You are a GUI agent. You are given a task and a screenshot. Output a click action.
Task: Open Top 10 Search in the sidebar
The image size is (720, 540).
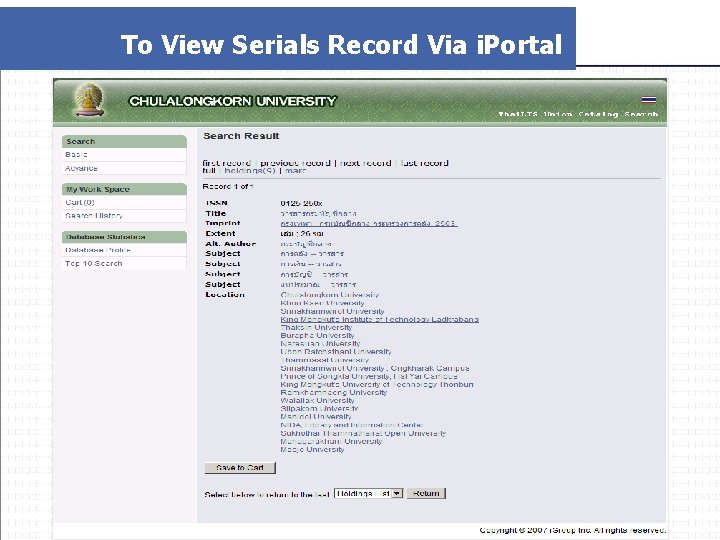click(x=94, y=264)
